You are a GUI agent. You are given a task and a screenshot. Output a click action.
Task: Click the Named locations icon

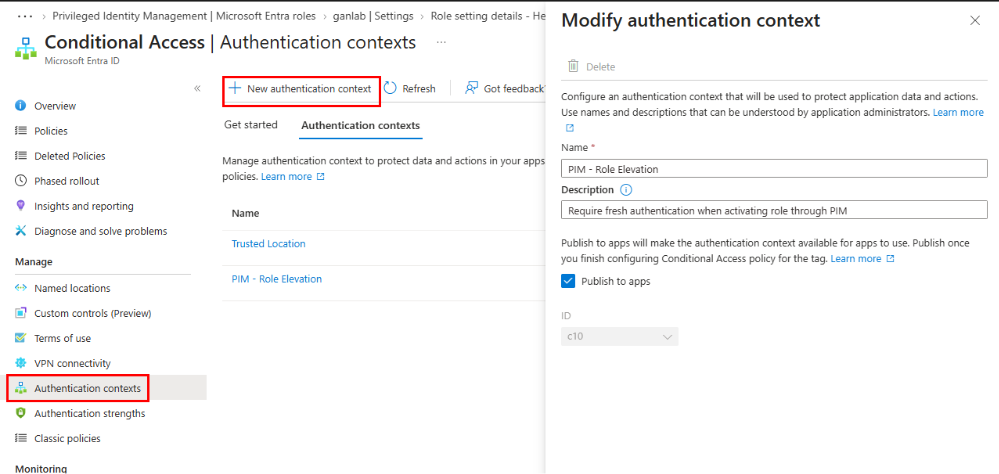(x=20, y=288)
